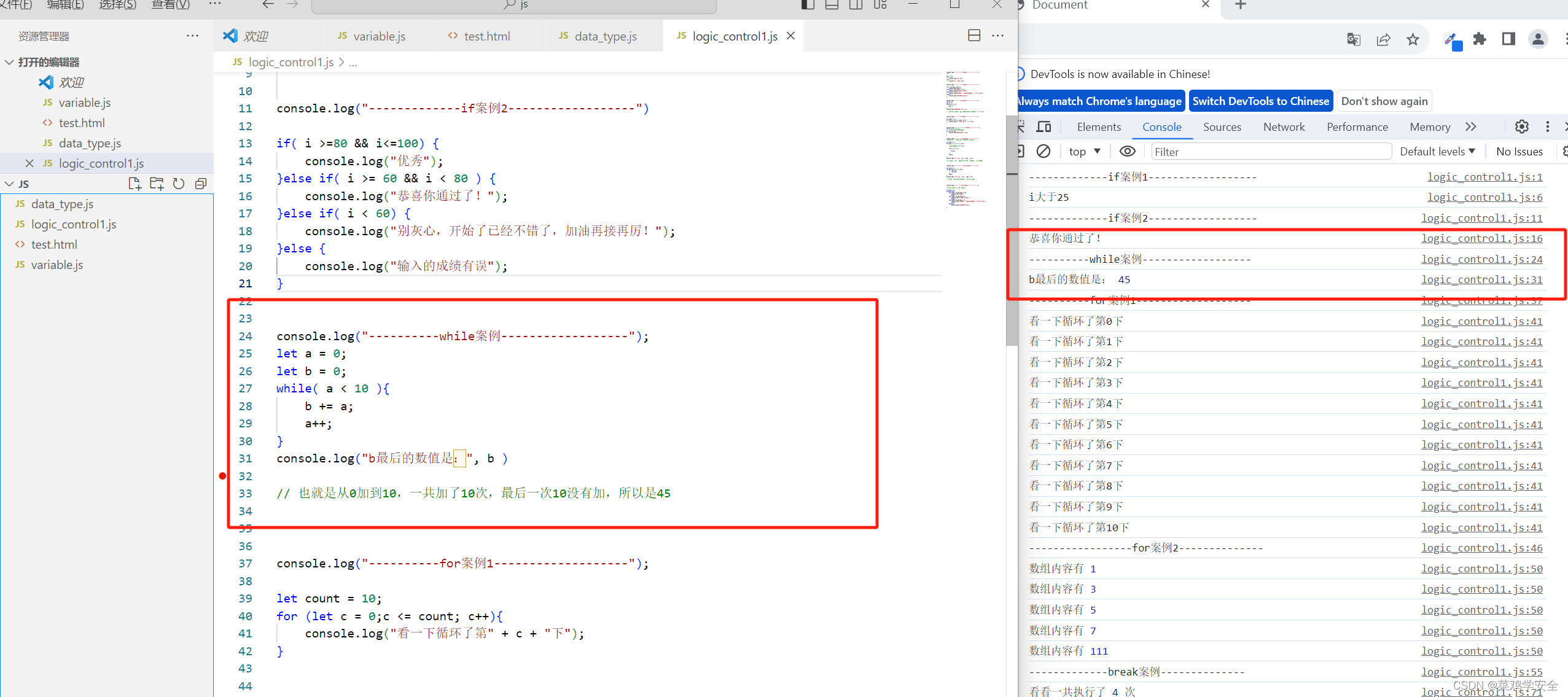Close logic_control1.js in open editors list

29,163
